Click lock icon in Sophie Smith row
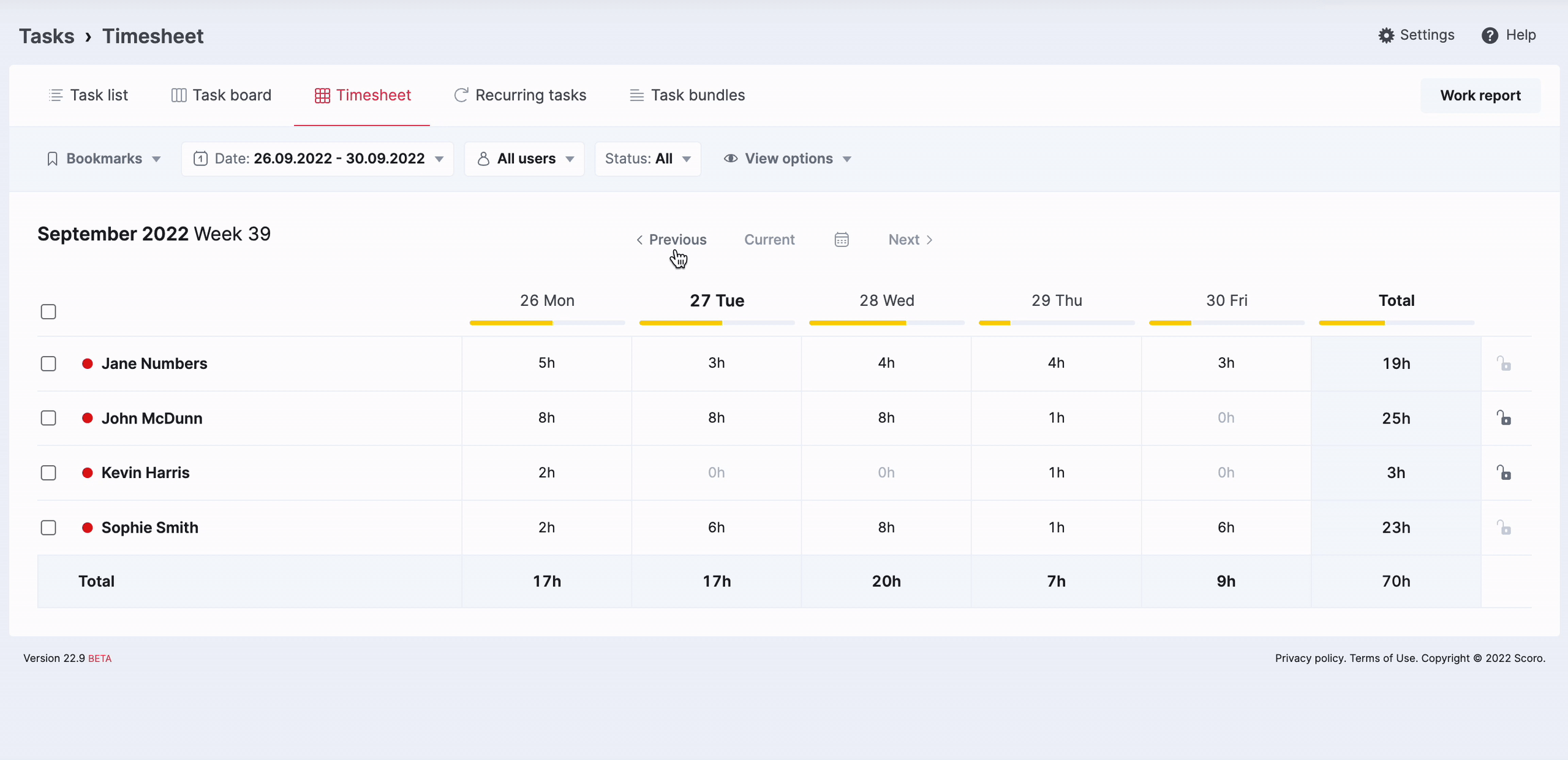 point(1504,527)
